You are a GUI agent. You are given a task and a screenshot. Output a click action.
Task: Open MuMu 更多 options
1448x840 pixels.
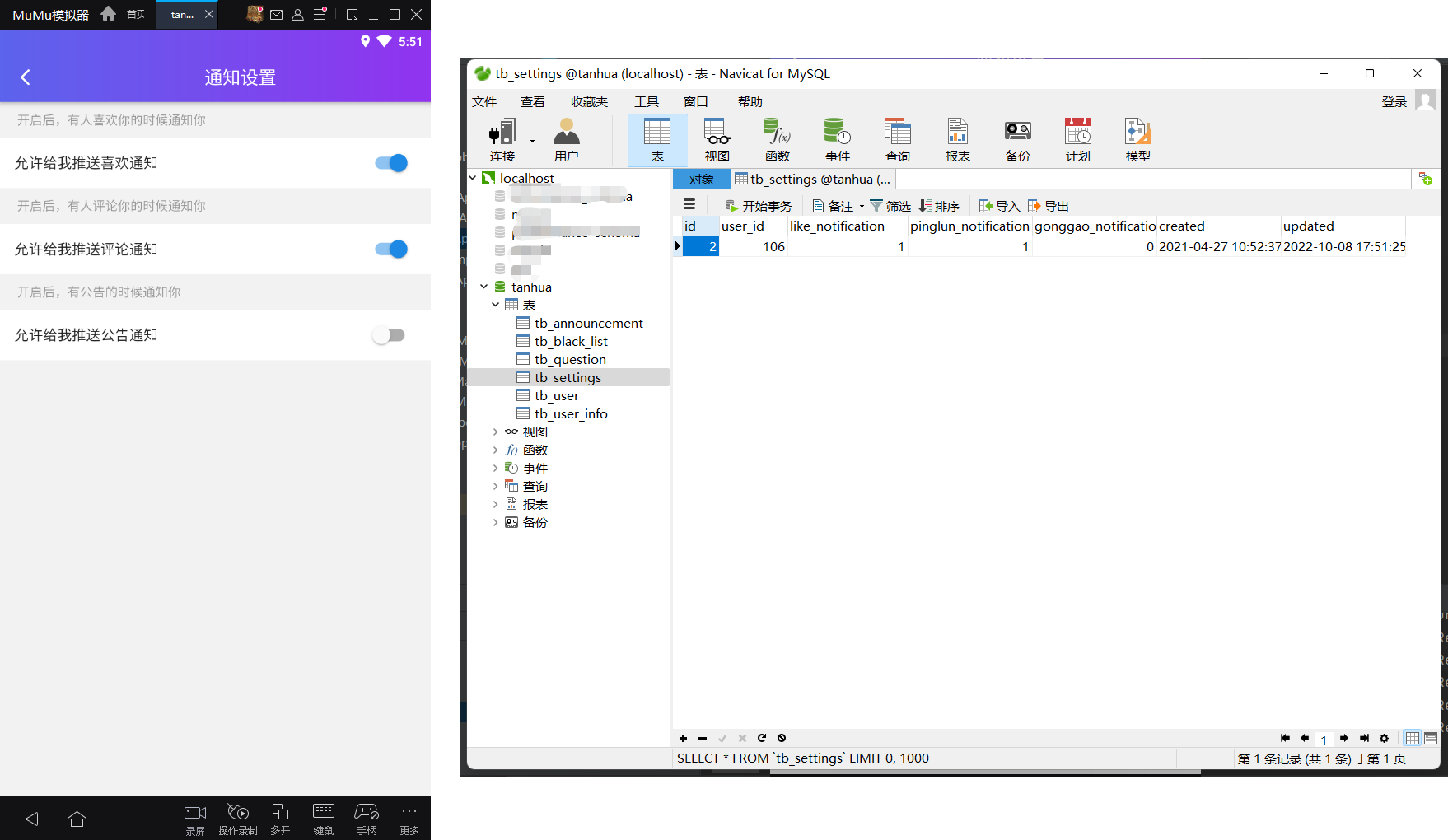(x=409, y=819)
